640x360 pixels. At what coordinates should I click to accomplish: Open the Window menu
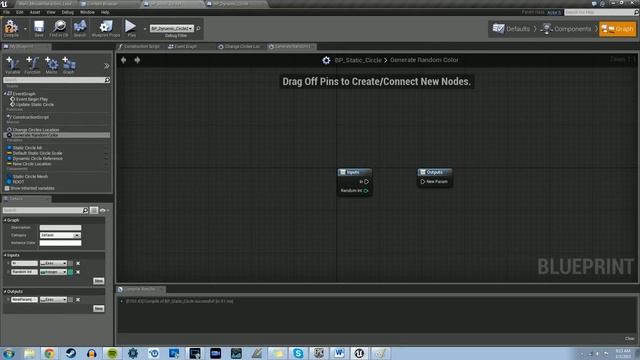87,12
